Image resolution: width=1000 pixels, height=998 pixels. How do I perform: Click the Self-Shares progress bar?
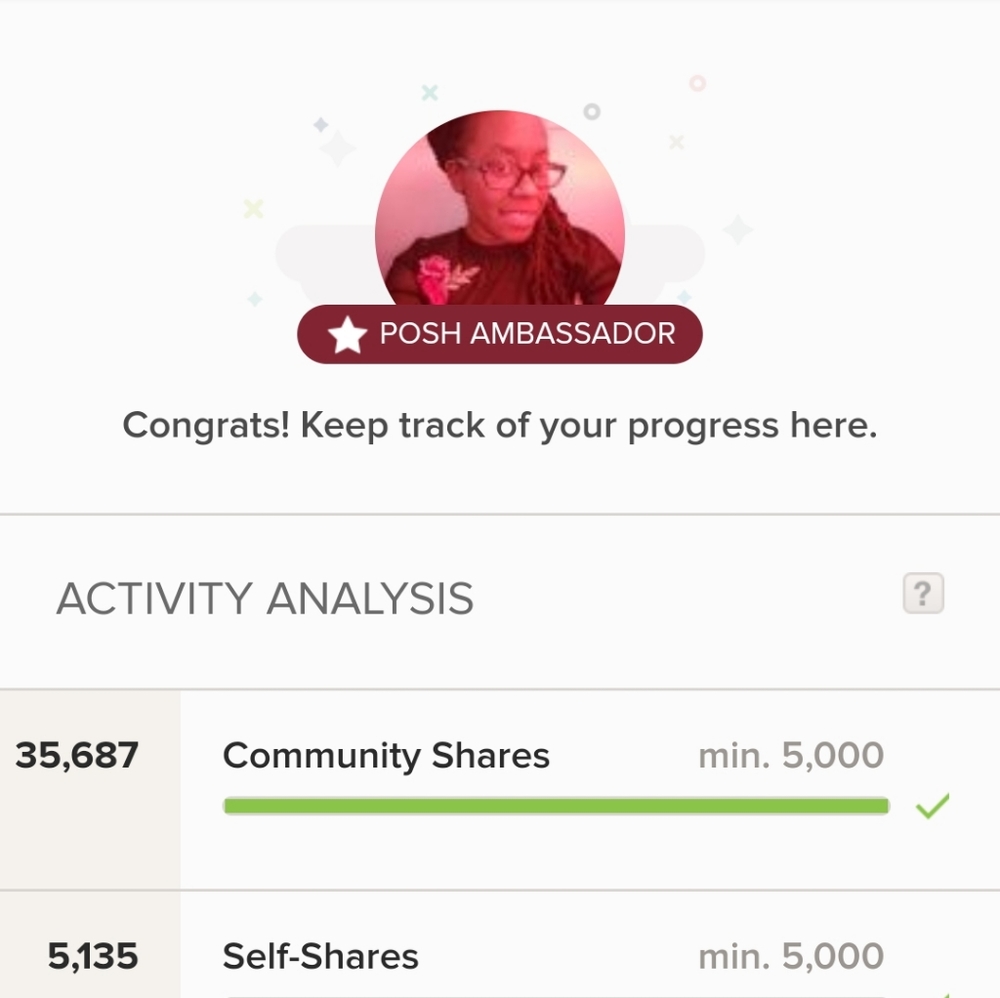click(556, 995)
